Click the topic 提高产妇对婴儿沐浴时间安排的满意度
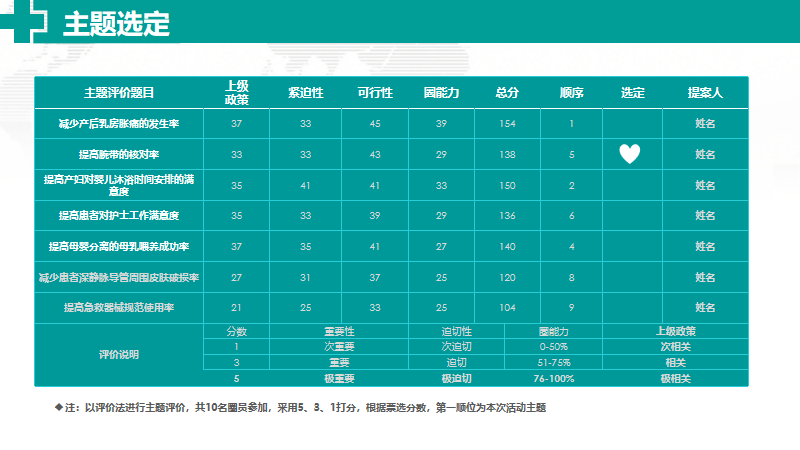The width and height of the screenshot is (800, 450). 119,185
